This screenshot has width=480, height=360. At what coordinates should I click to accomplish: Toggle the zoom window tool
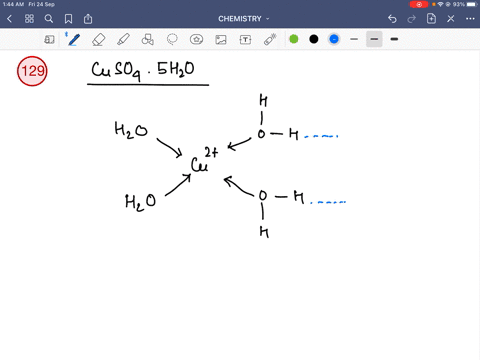[x=49, y=40]
